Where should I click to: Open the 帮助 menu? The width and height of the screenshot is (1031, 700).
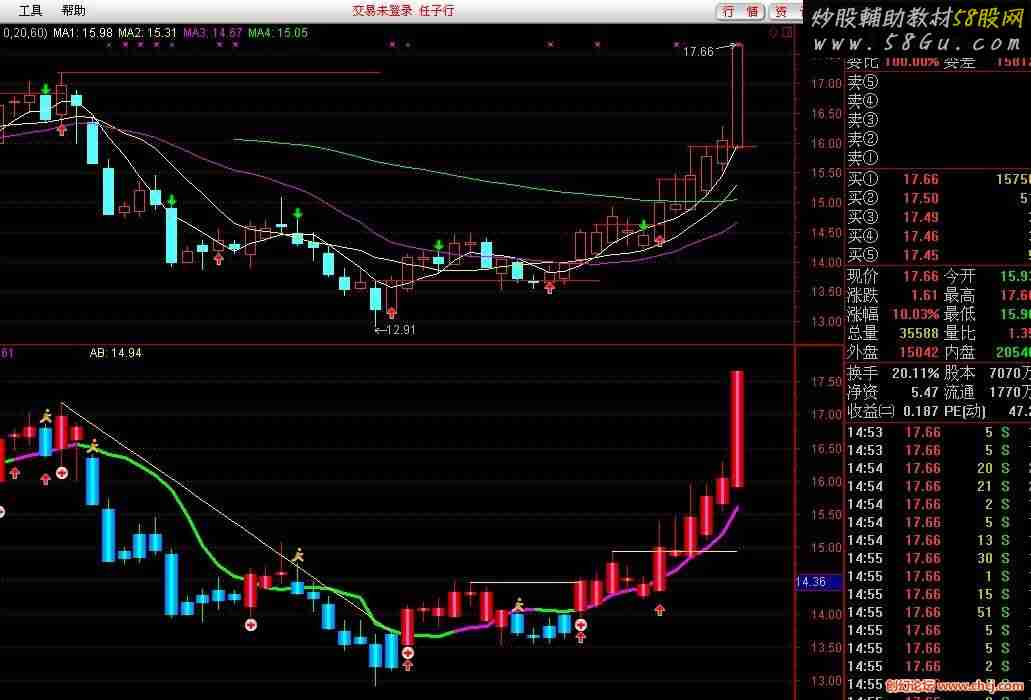pos(73,11)
